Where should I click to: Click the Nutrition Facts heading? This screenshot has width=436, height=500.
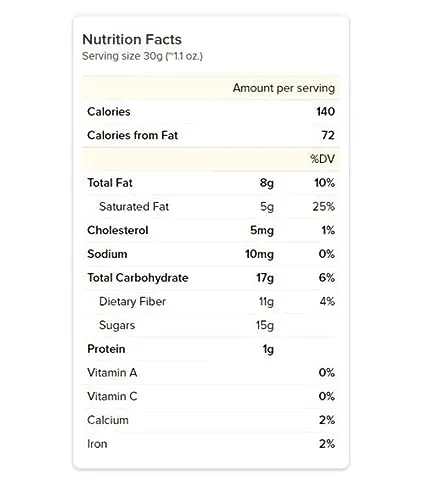tap(132, 39)
